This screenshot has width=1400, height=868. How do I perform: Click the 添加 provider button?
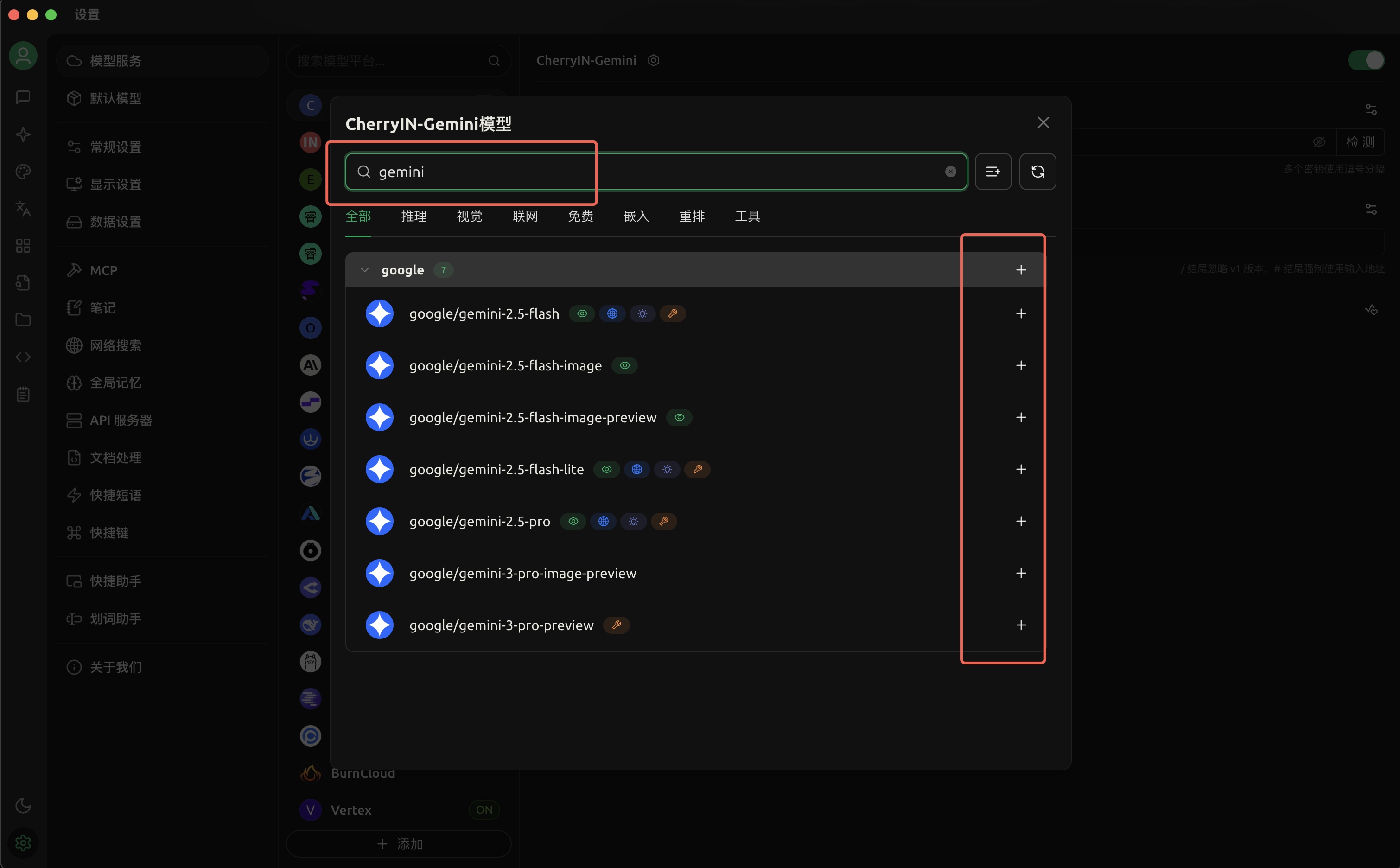pyautogui.click(x=399, y=844)
